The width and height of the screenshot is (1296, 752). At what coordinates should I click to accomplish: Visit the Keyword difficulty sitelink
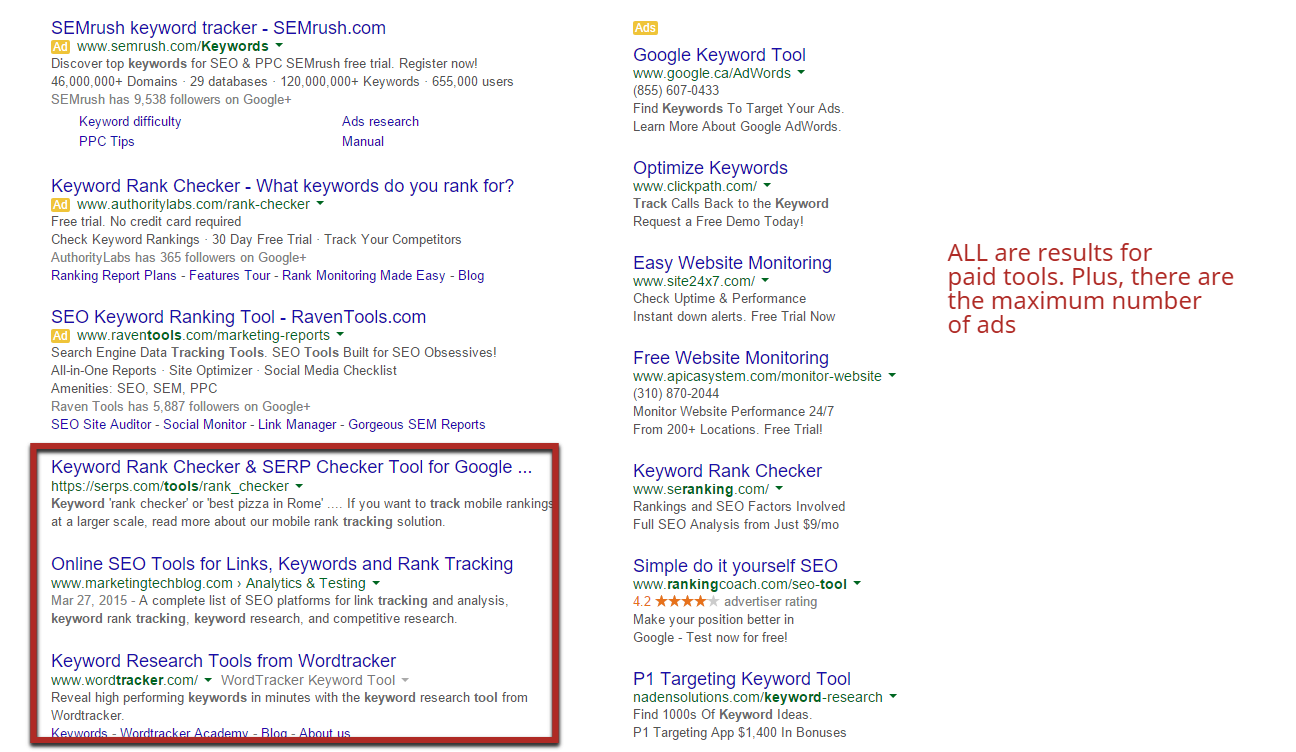click(x=130, y=121)
